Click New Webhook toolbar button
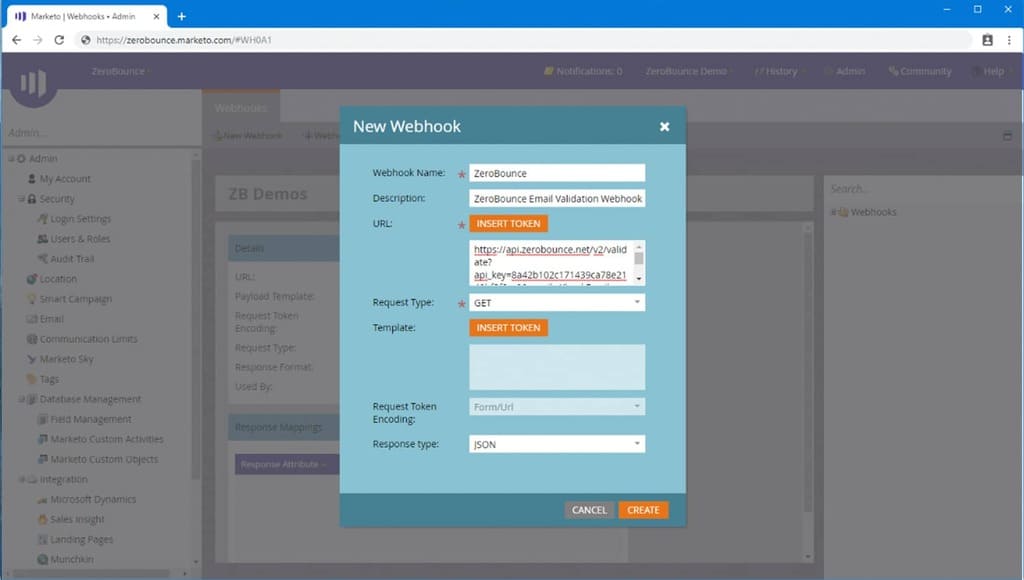This screenshot has width=1024, height=580. 249,135
